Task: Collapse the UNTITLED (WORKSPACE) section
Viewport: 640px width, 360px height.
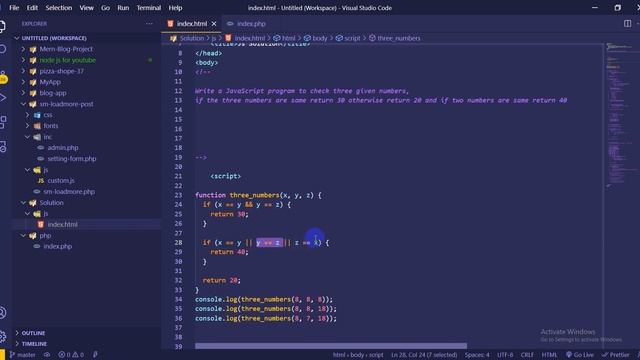Action: tap(87, 38)
